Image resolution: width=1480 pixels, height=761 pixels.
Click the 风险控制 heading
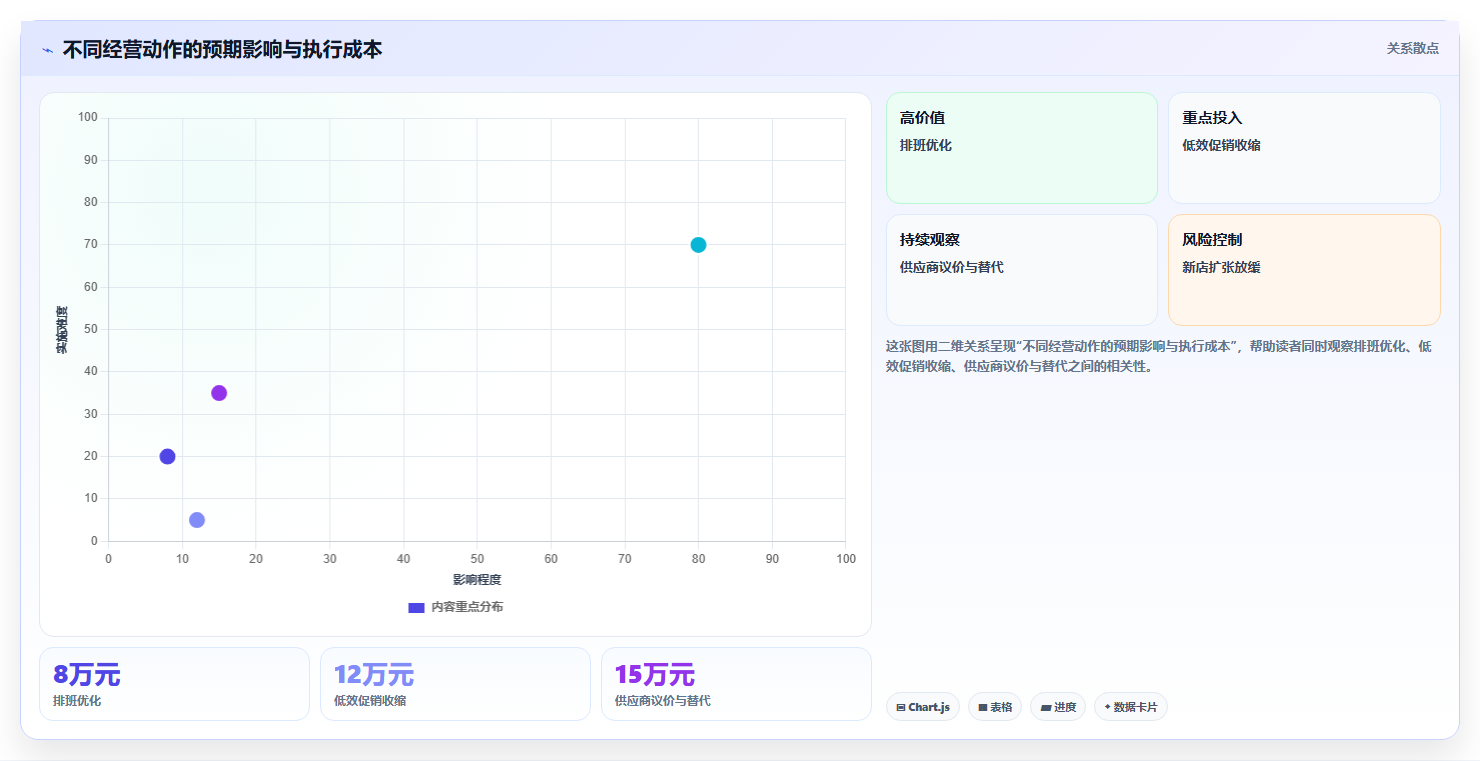tap(1212, 240)
